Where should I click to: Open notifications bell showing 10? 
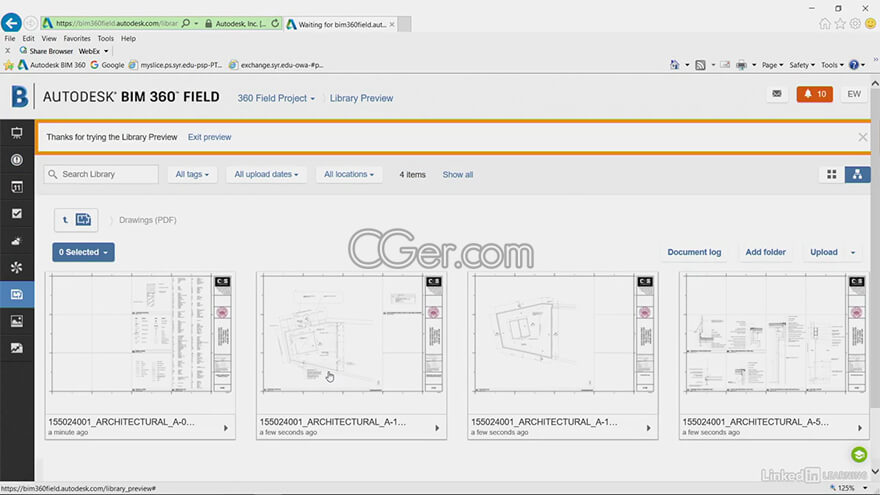[814, 94]
